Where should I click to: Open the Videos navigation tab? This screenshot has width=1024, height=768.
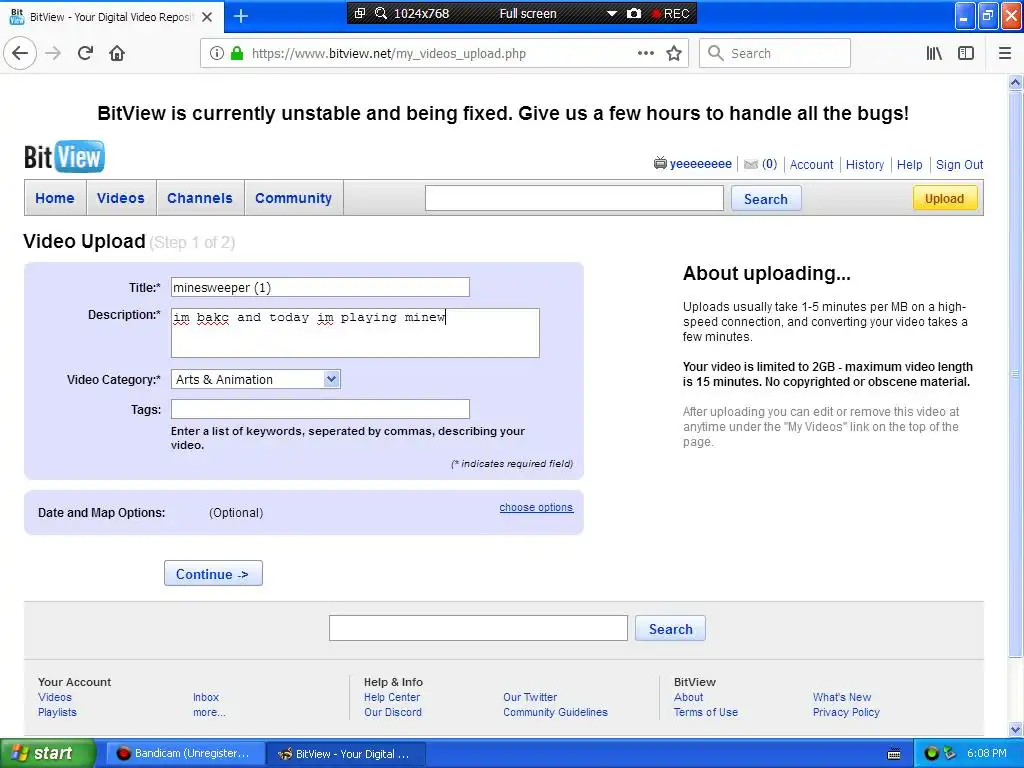click(x=121, y=198)
